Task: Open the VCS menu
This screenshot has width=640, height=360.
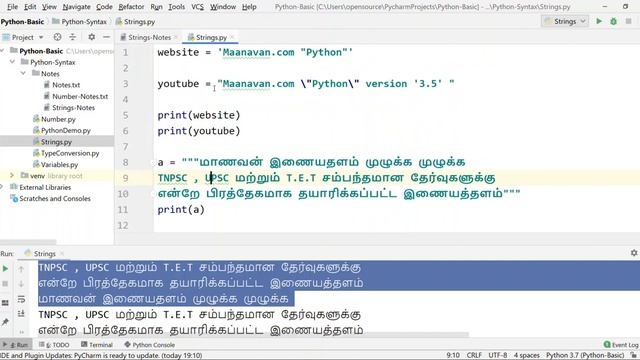Action: coord(198,7)
